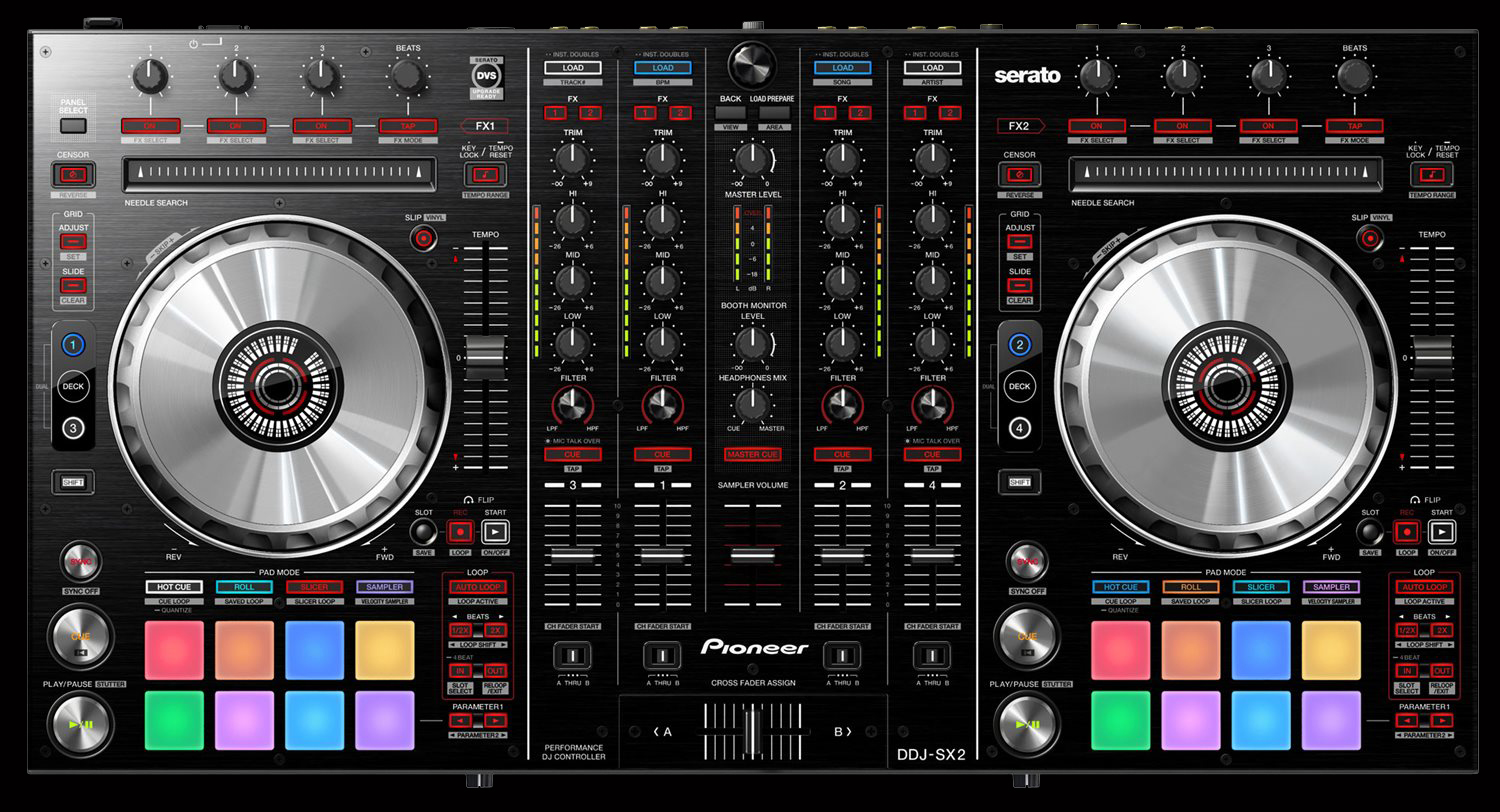Switch left deck pads to SAMPLER mode
This screenshot has height=812, width=1500.
pyautogui.click(x=384, y=587)
